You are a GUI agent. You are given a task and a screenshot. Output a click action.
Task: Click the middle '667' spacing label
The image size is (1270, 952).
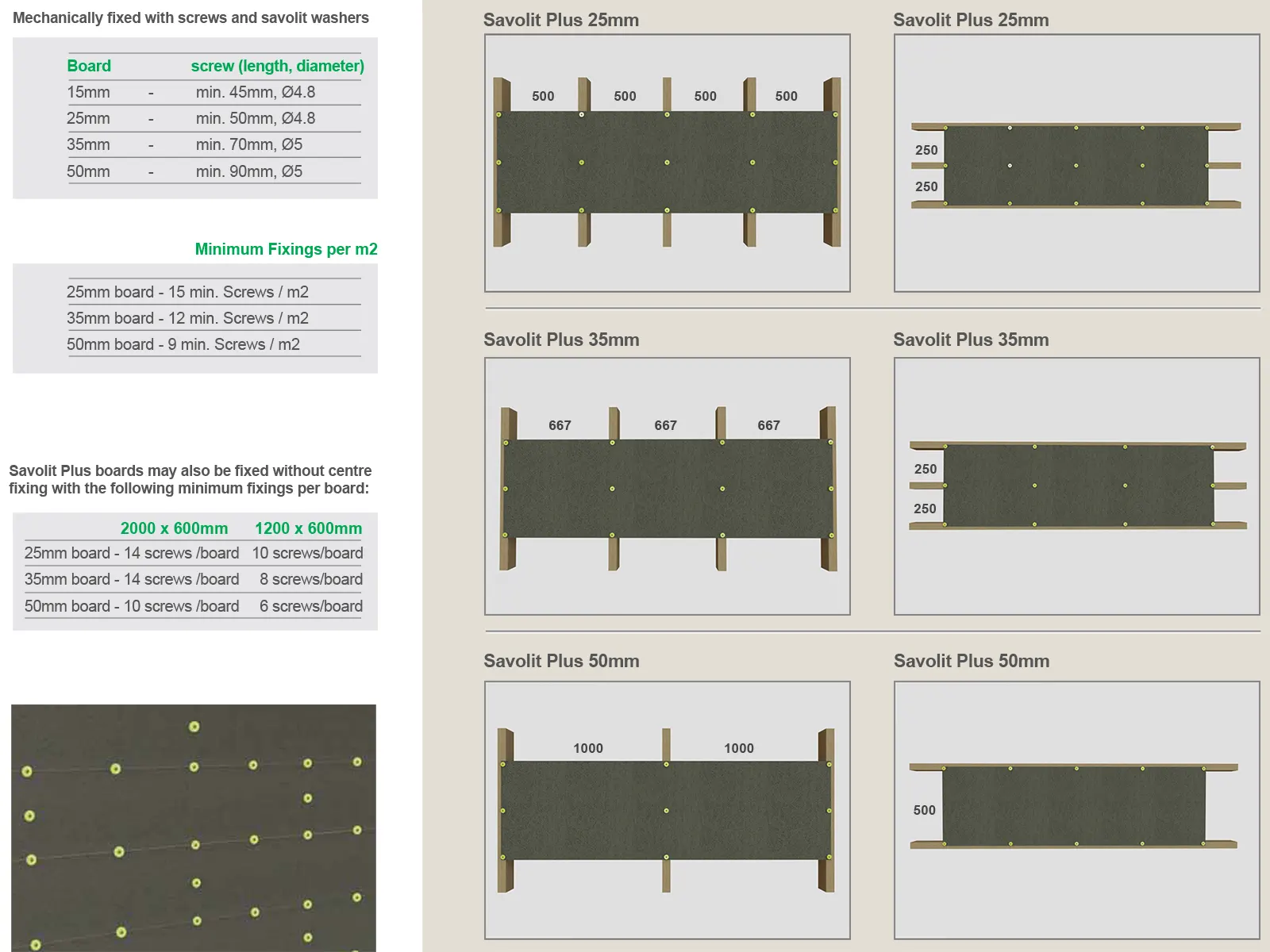pos(665,425)
